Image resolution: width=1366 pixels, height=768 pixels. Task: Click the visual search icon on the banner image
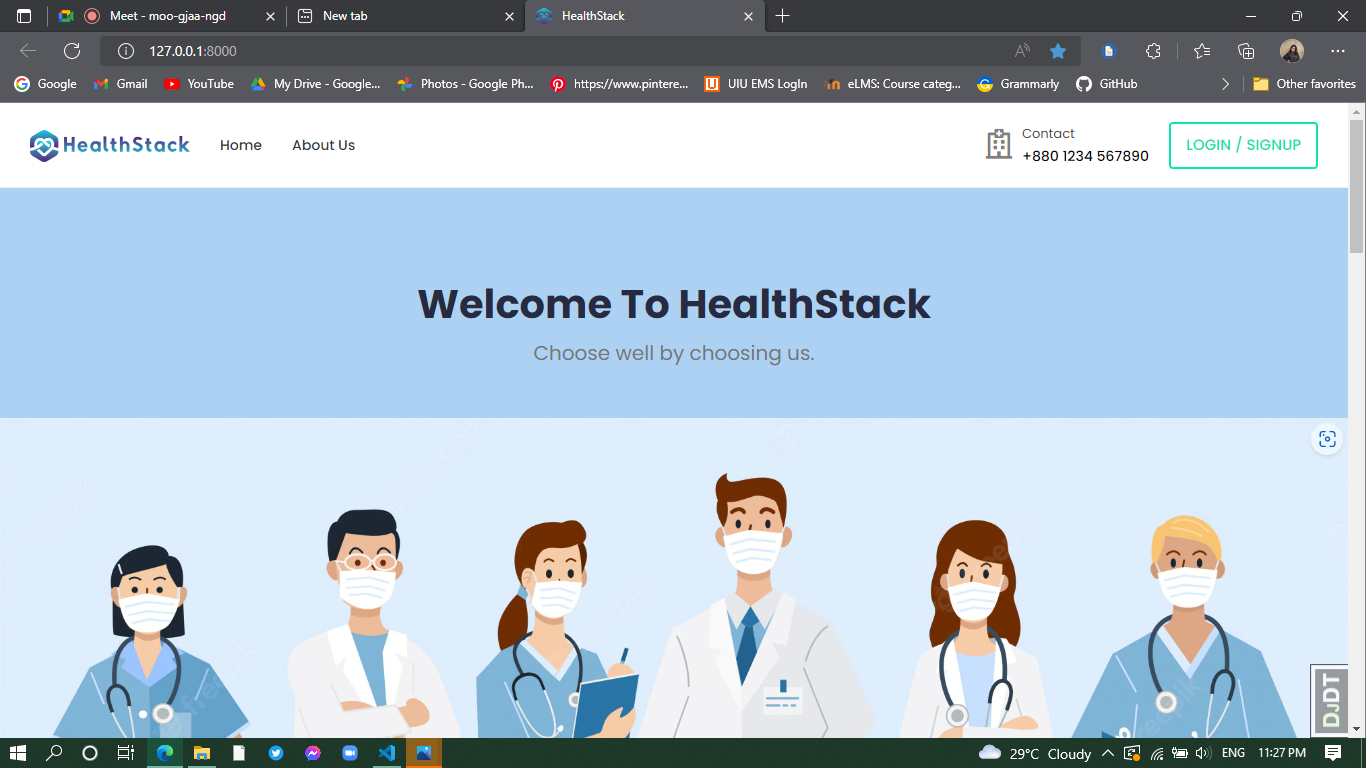click(1327, 438)
